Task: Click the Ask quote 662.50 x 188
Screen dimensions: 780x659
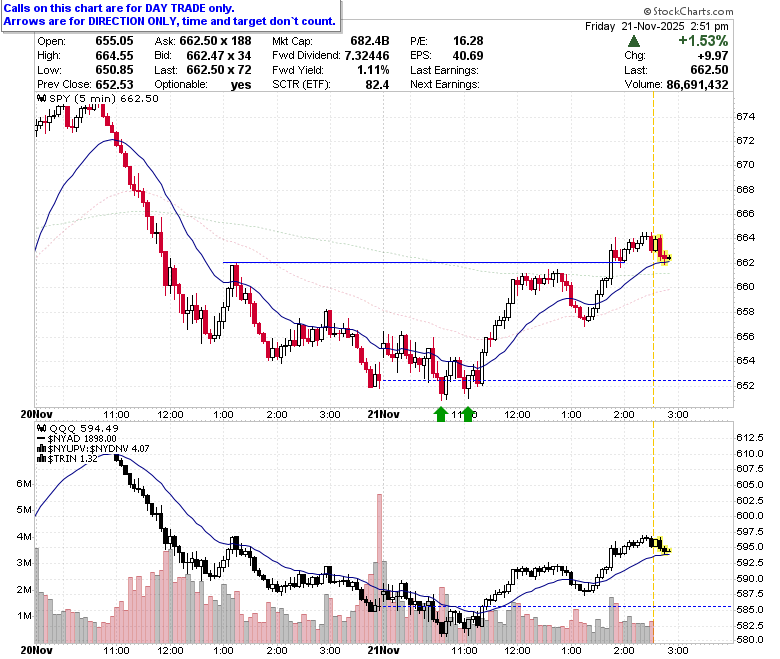Action: point(215,41)
